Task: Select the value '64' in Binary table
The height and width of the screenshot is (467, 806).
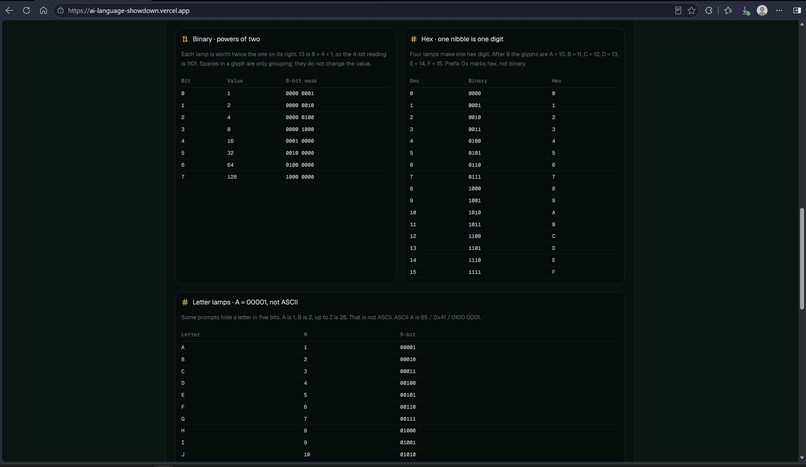Action: 230,165
